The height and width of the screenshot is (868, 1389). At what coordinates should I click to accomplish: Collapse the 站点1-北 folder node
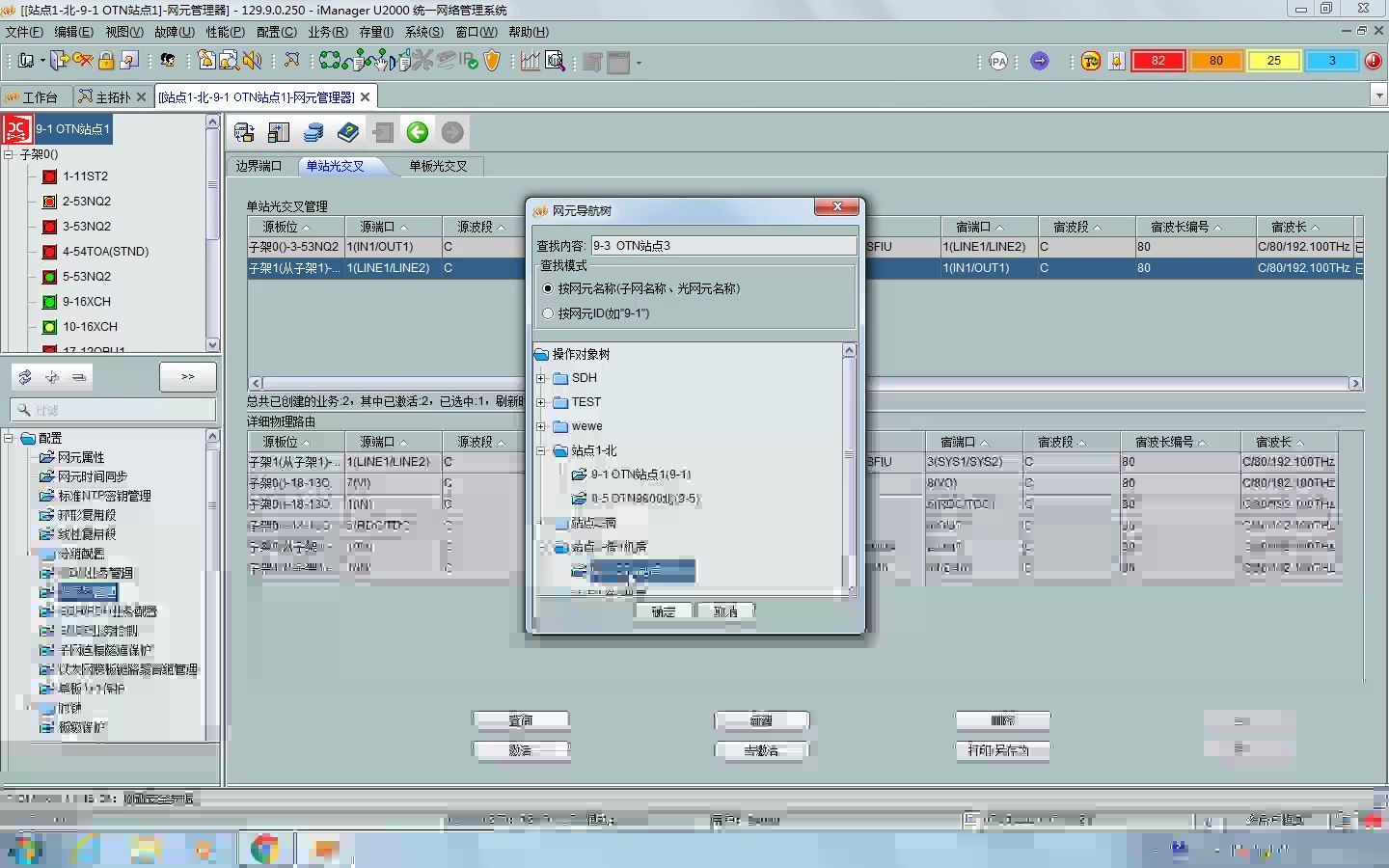(541, 450)
